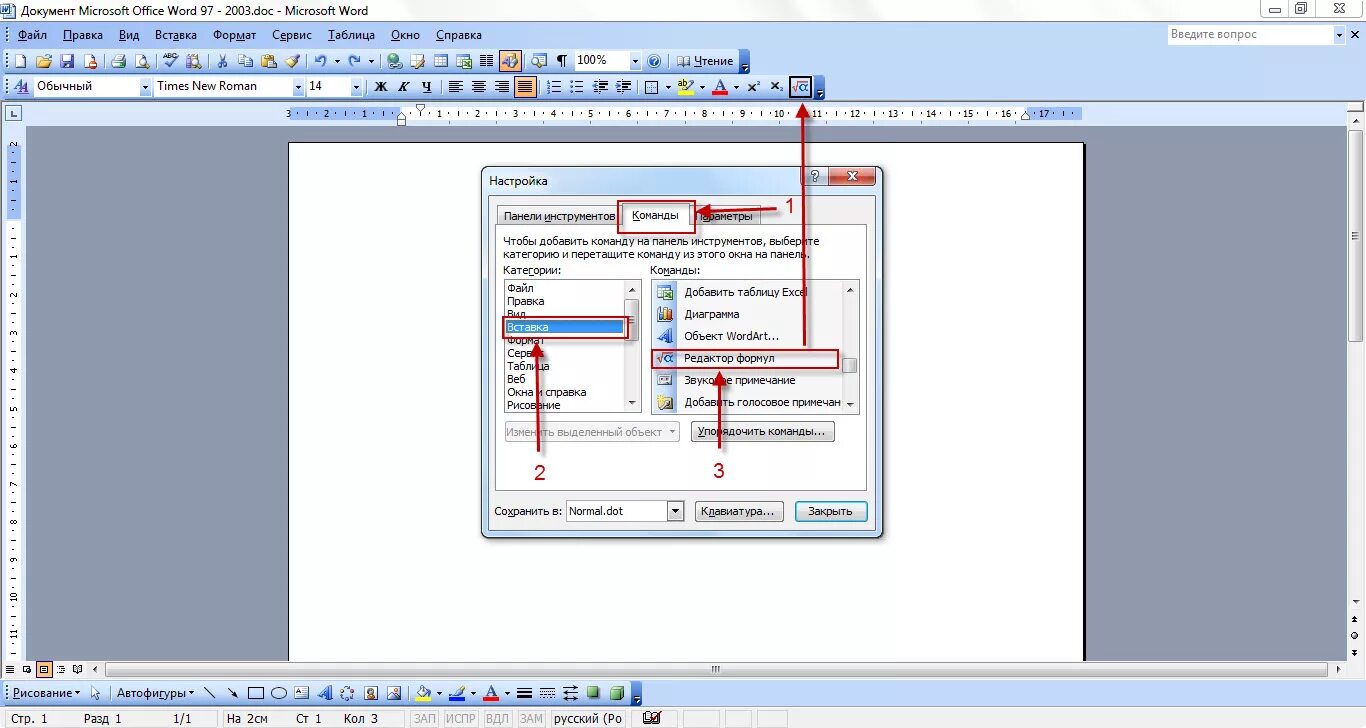This screenshot has width=1366, height=728.
Task: Click the highlight color marker button
Action: pos(686,87)
